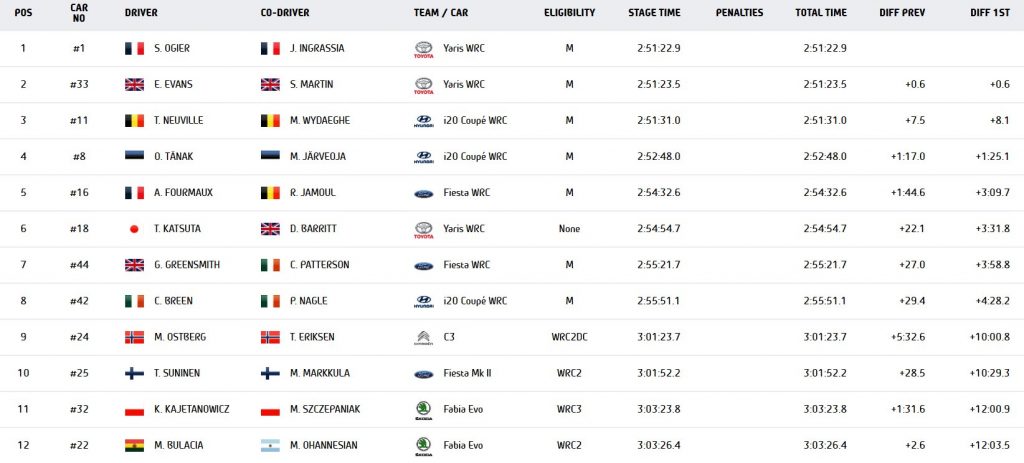Viewport: 1024px width, 463px height.
Task: Click the Argentine flag next to M. Ohannesian
Action: 270,445
